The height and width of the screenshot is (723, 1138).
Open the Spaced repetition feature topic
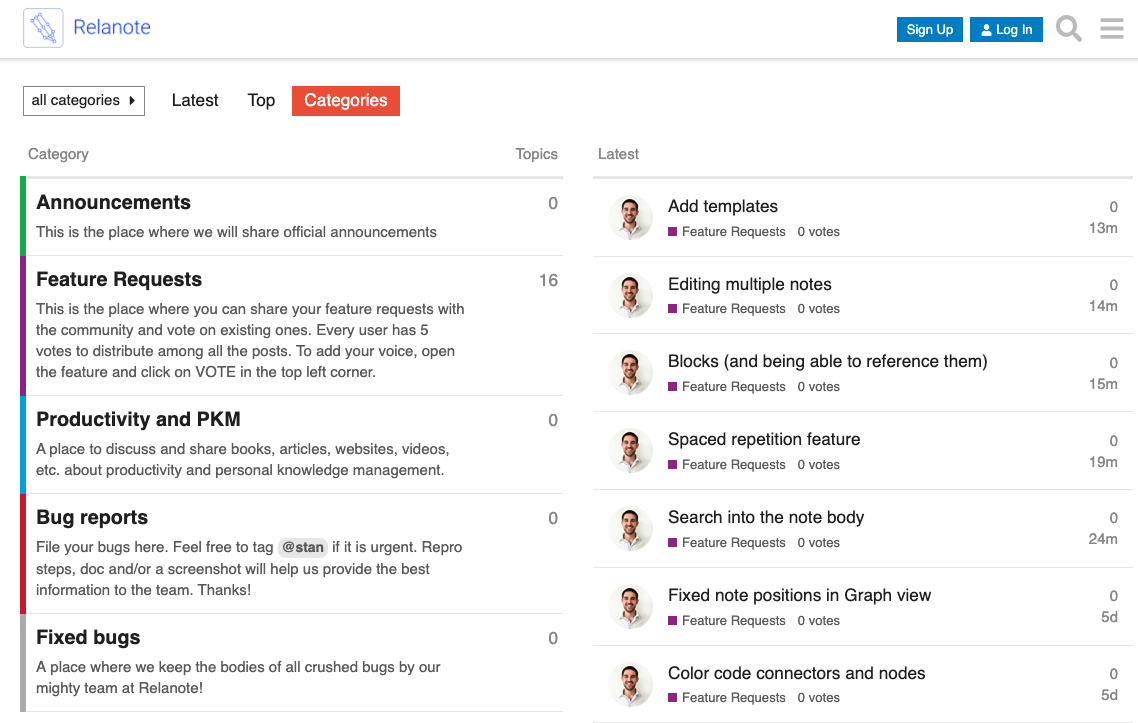click(764, 439)
